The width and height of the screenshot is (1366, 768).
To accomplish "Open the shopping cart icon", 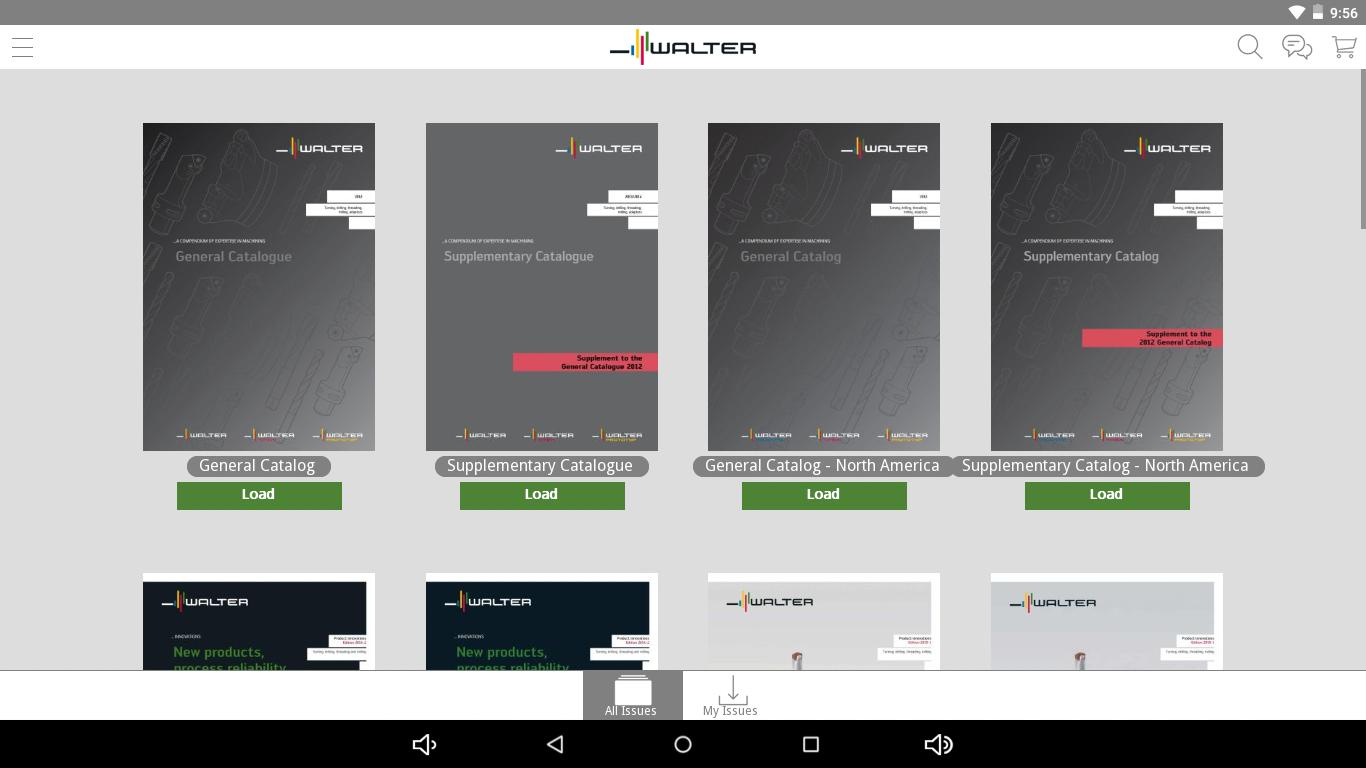I will point(1344,47).
